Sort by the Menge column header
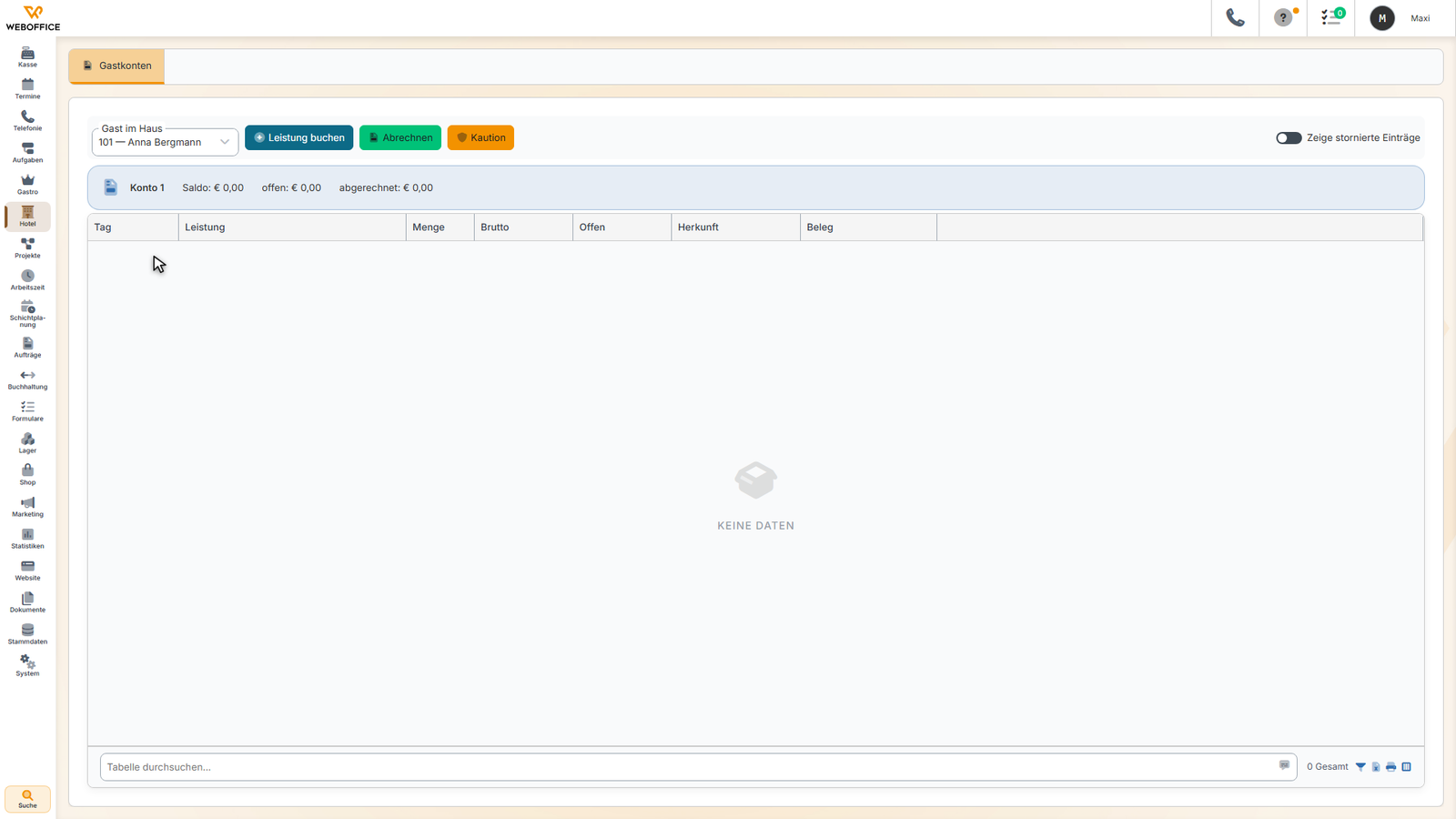Image resolution: width=1456 pixels, height=819 pixels. 440,227
